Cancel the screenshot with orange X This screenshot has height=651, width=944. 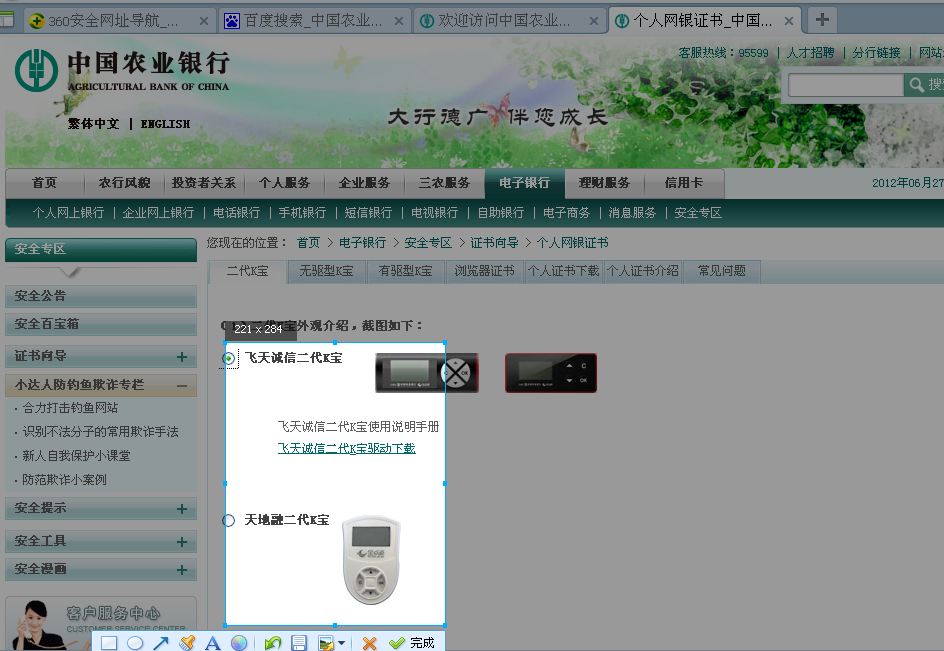[x=370, y=643]
